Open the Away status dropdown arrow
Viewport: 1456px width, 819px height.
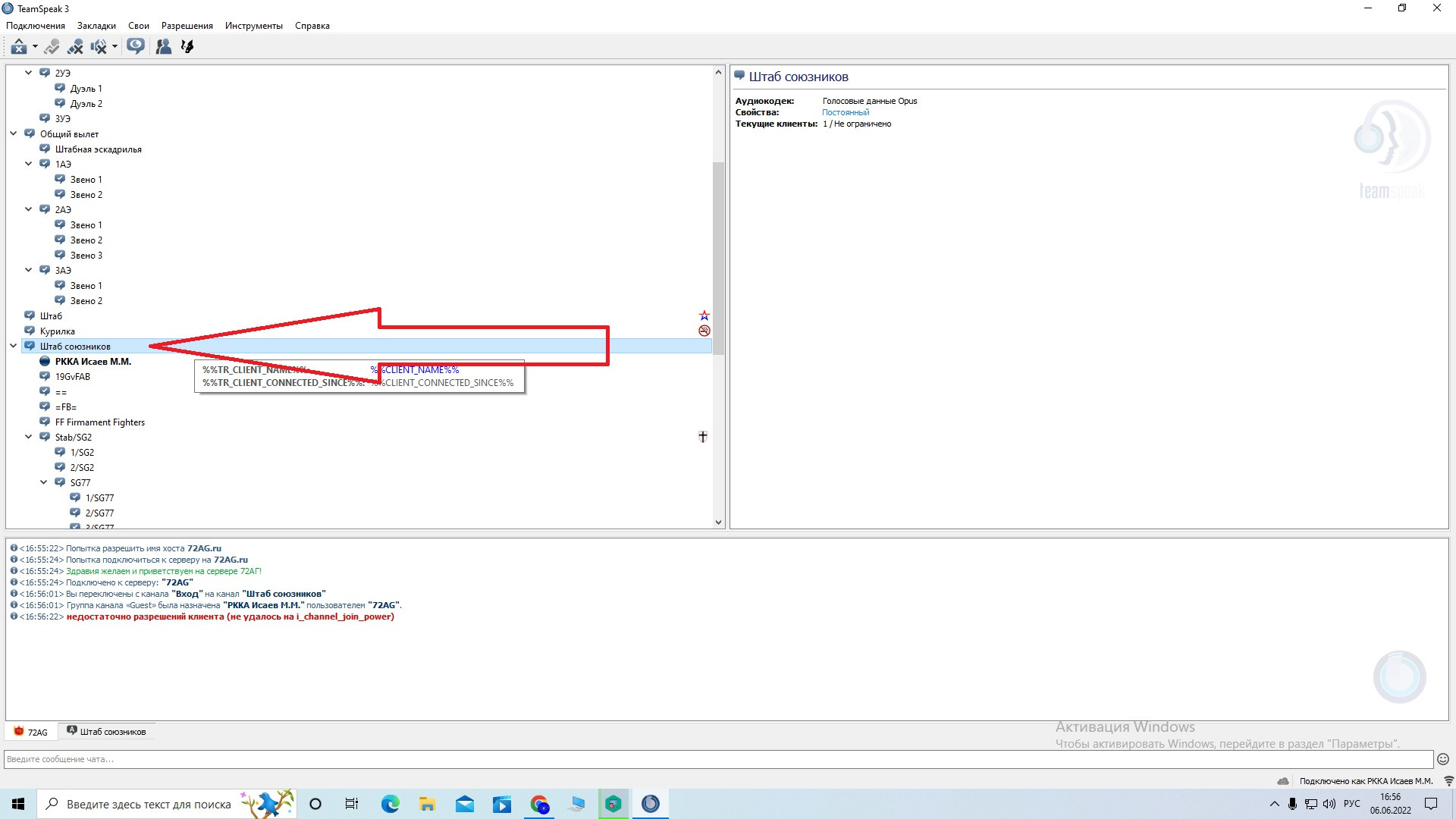tap(35, 47)
